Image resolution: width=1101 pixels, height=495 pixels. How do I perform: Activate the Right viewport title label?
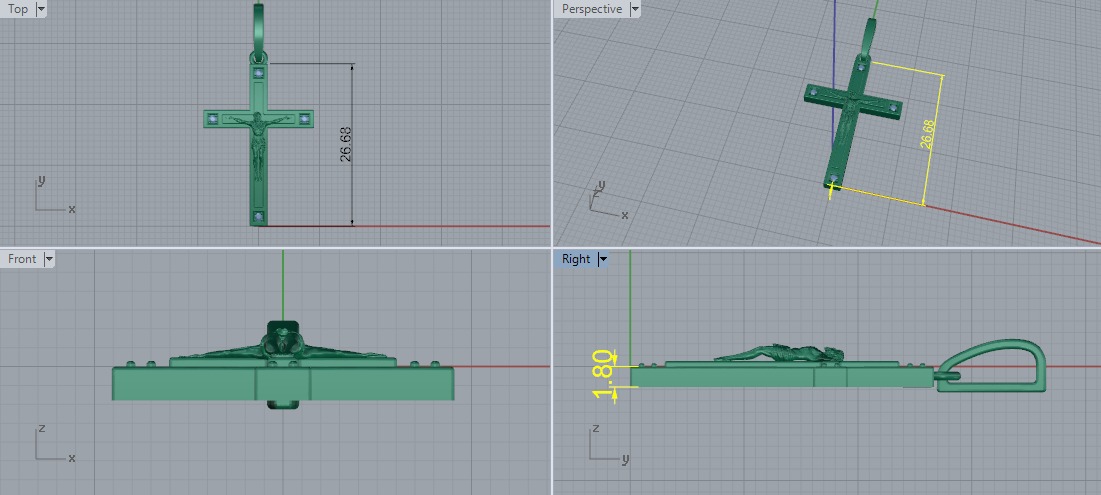[576, 259]
